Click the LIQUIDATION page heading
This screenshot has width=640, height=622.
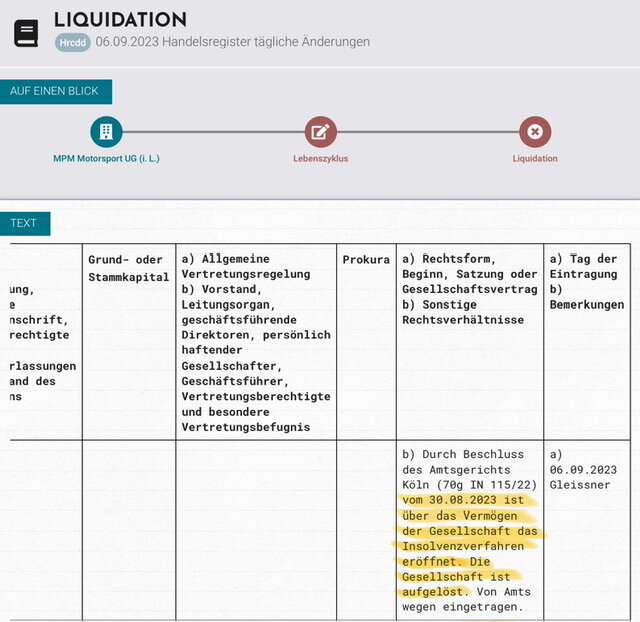point(120,19)
